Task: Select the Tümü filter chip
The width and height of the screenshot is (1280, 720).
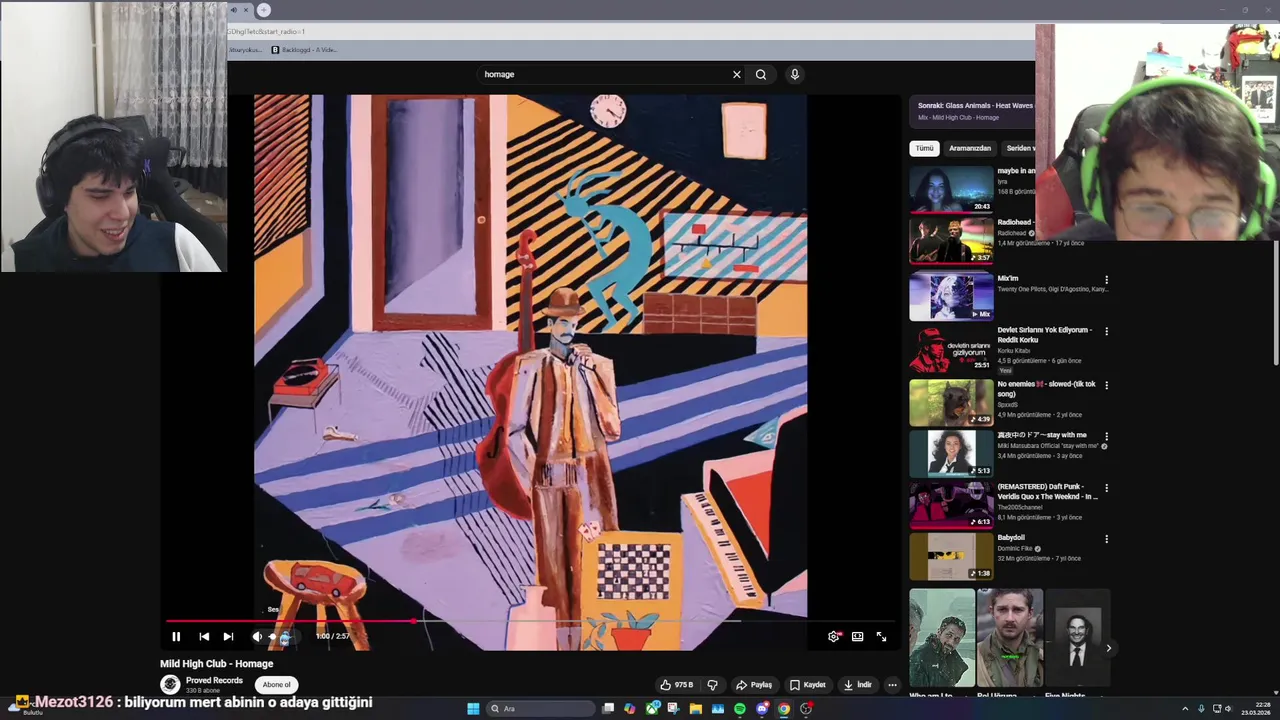Action: click(924, 148)
